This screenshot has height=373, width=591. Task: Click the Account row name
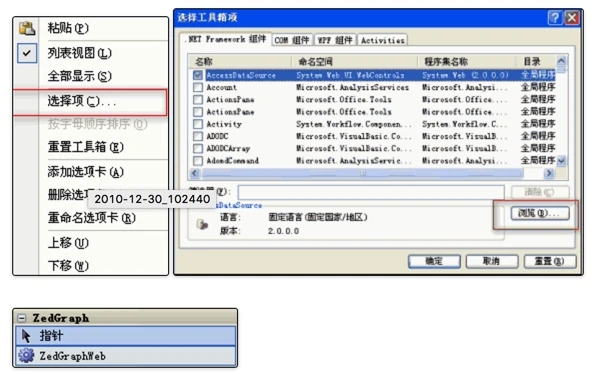point(222,87)
